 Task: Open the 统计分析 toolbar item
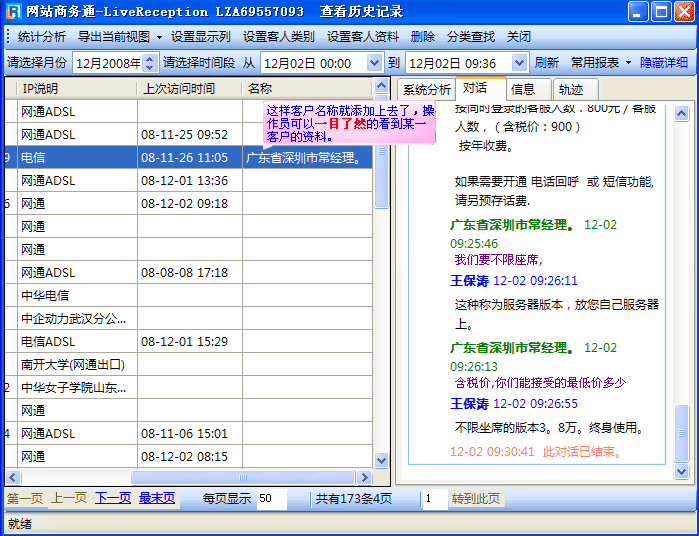coord(41,37)
